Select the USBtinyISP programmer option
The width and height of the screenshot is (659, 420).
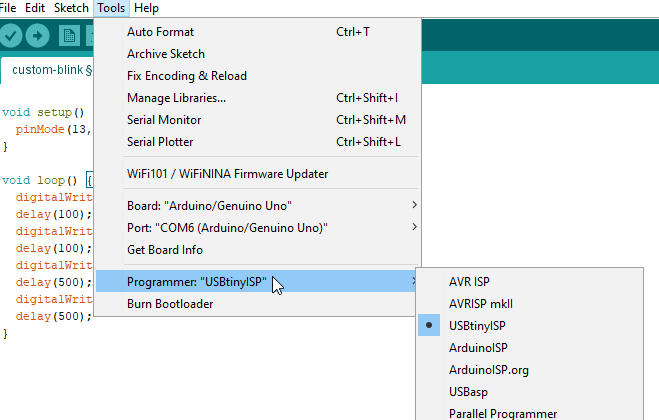coord(477,325)
